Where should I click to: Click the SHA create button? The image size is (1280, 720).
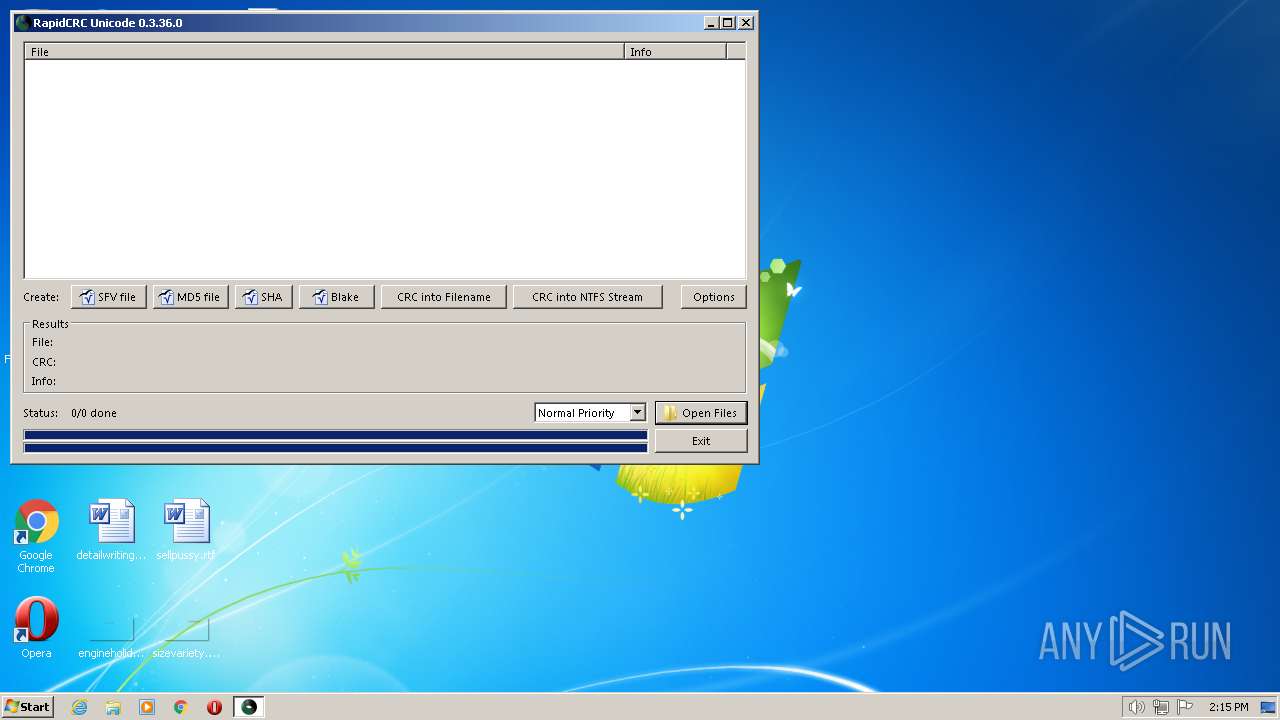click(x=264, y=297)
